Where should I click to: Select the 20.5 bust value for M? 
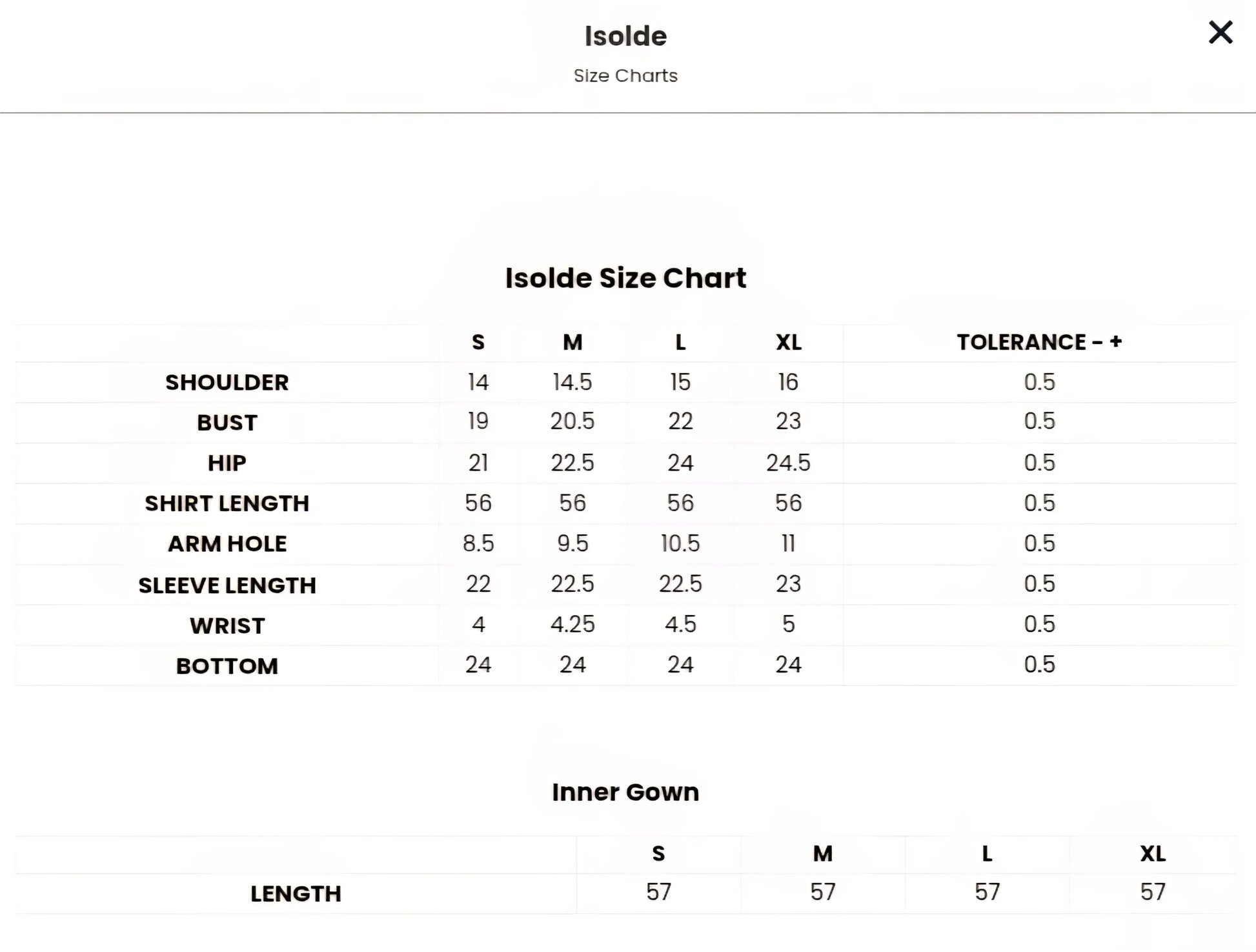point(572,421)
